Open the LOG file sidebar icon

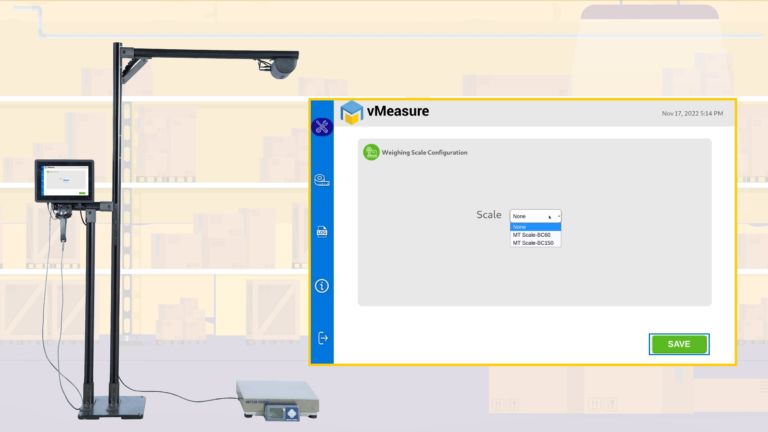click(322, 232)
